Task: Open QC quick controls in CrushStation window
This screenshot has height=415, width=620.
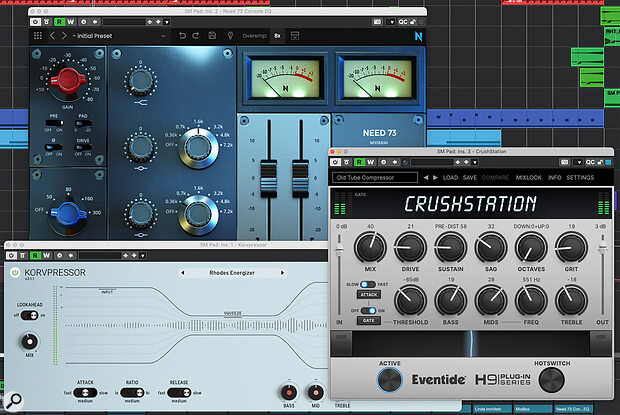Action: (x=590, y=162)
